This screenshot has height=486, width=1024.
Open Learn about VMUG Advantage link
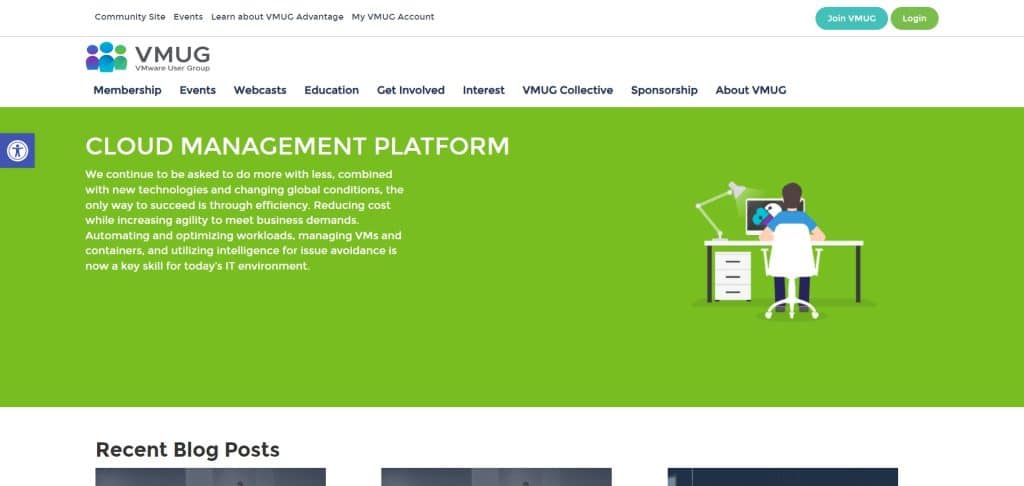coord(277,17)
